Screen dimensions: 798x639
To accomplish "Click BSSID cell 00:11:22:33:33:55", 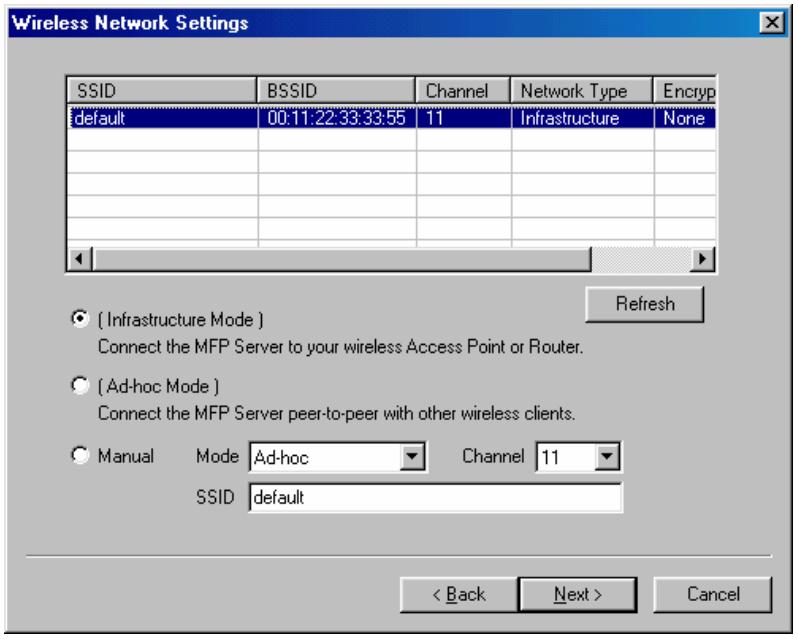I will [337, 118].
